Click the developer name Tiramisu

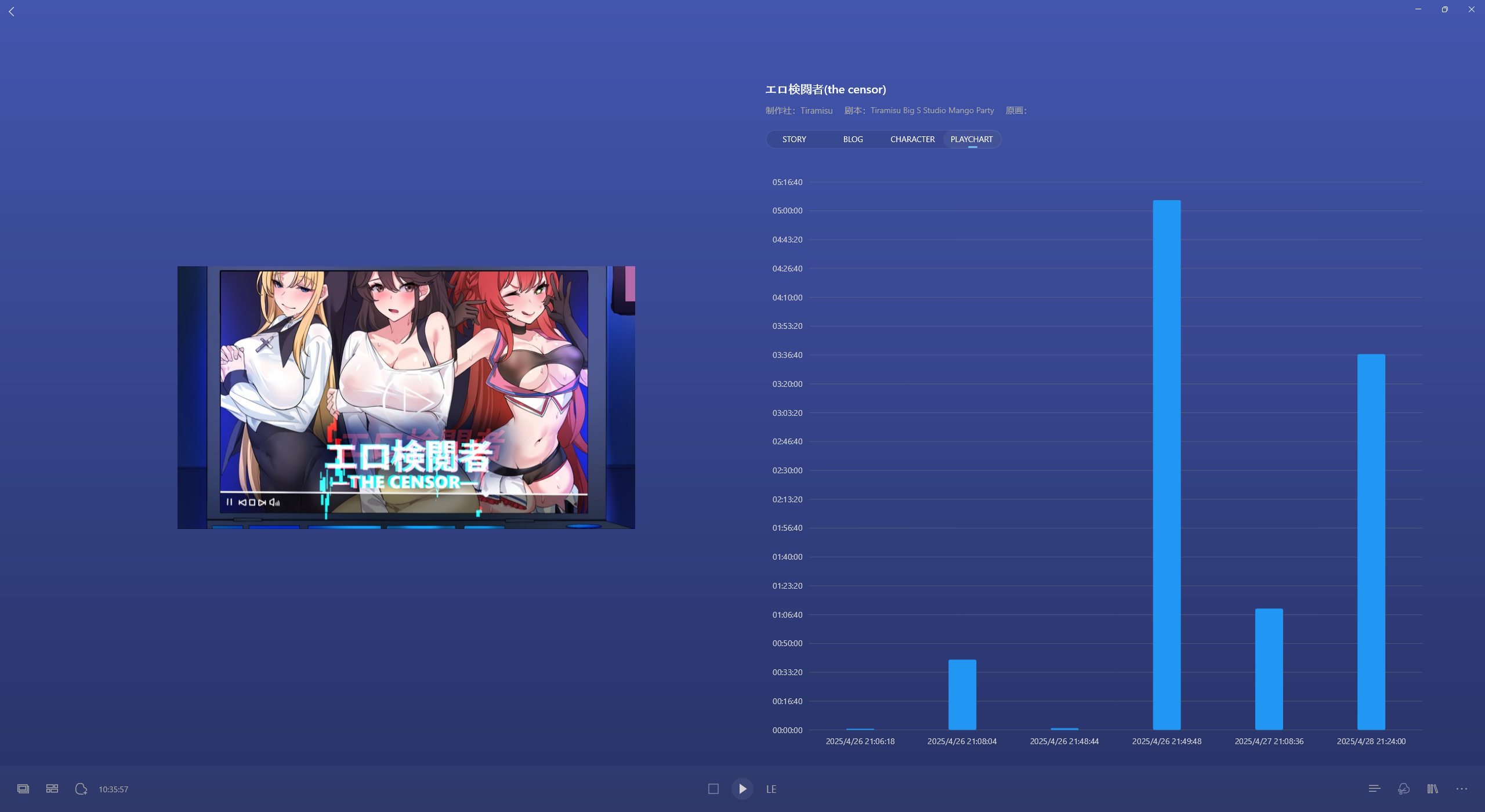816,110
